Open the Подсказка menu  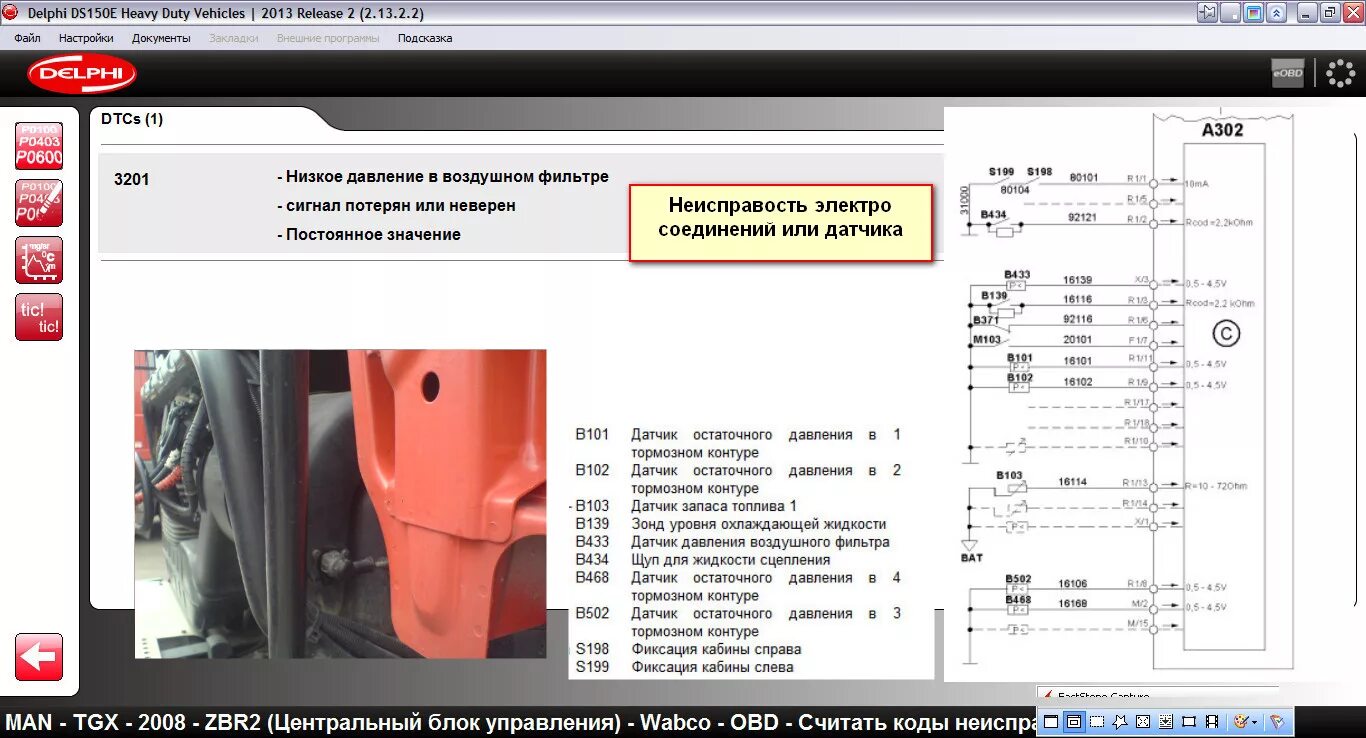click(425, 38)
